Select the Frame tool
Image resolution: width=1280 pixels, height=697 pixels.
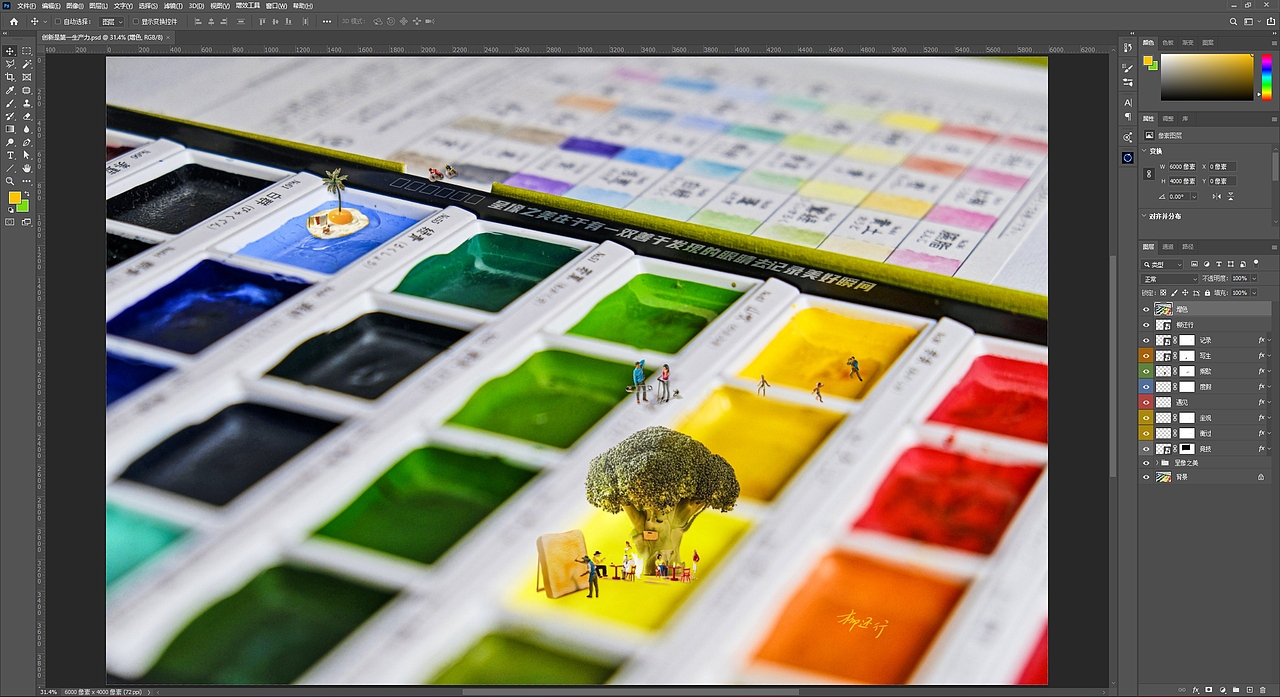pos(27,77)
